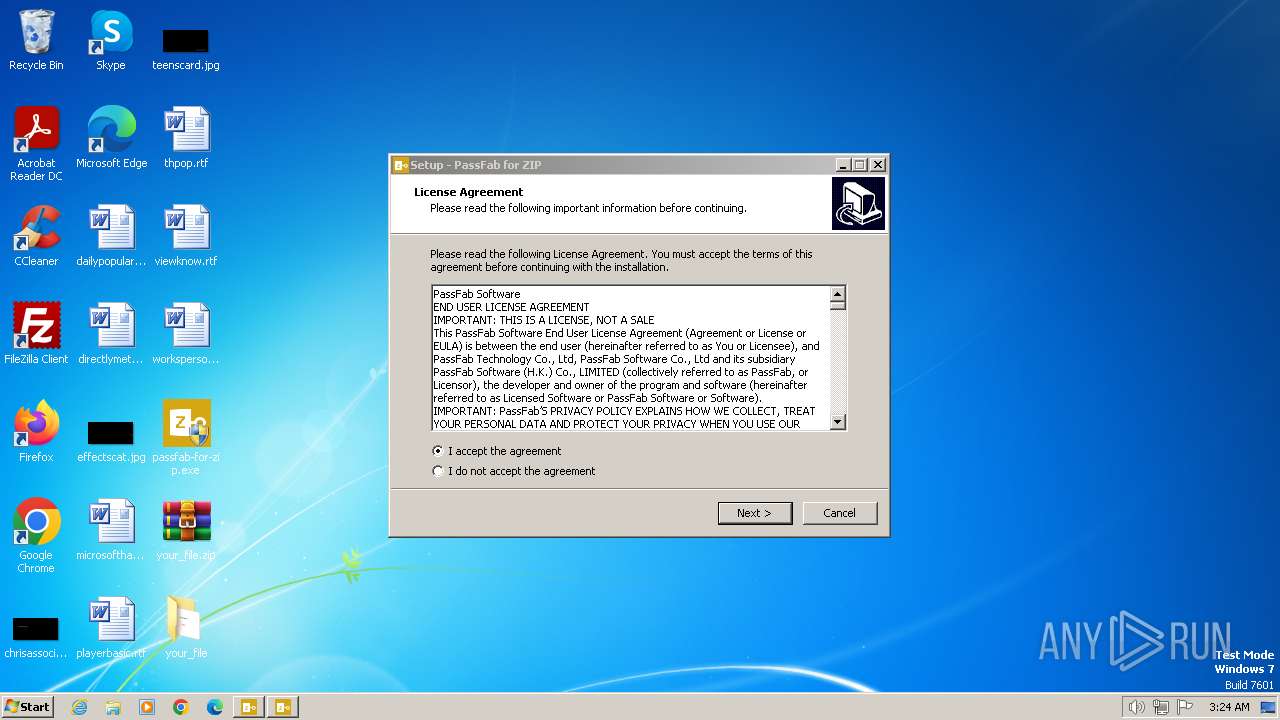Viewport: 1280px width, 720px height.
Task: Select your_file.zip archive icon
Action: click(x=186, y=530)
